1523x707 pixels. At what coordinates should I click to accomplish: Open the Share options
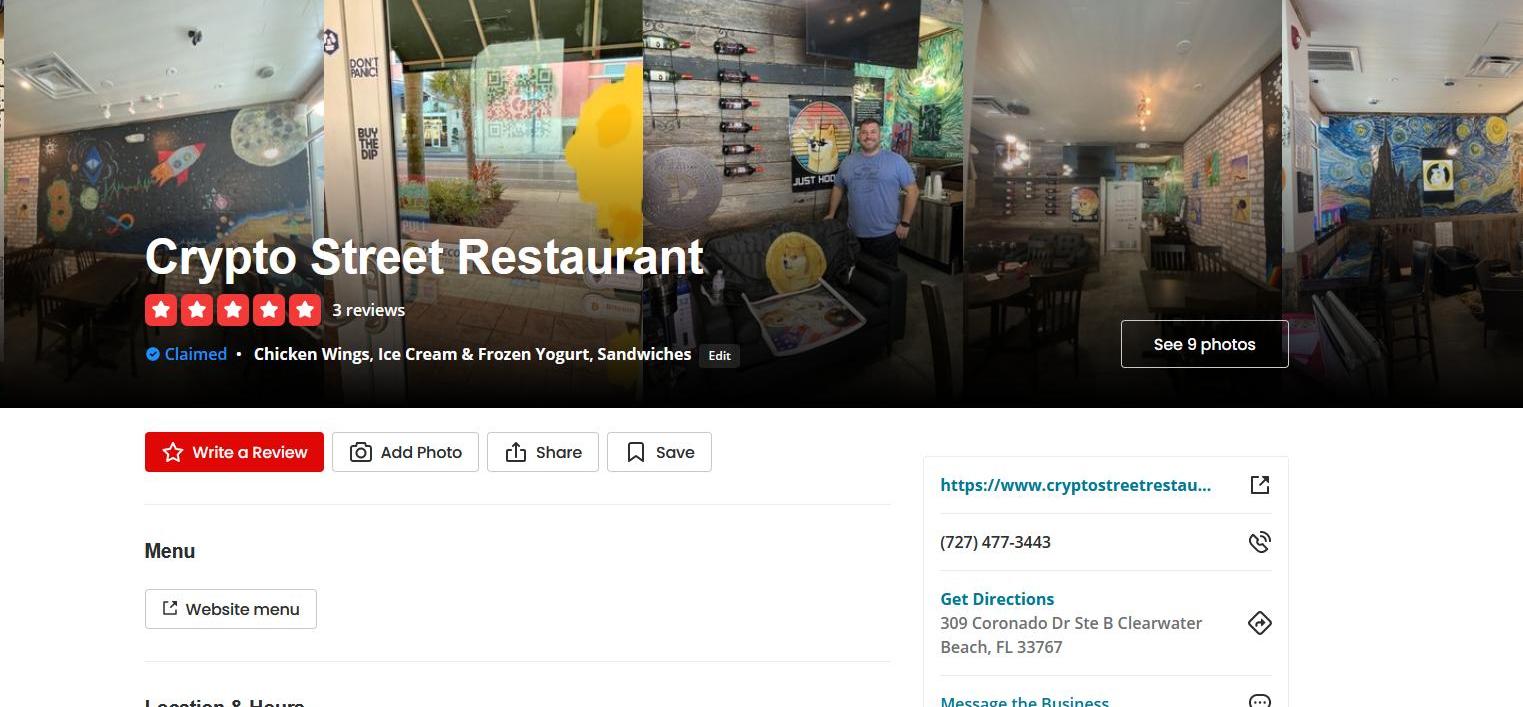(x=543, y=452)
